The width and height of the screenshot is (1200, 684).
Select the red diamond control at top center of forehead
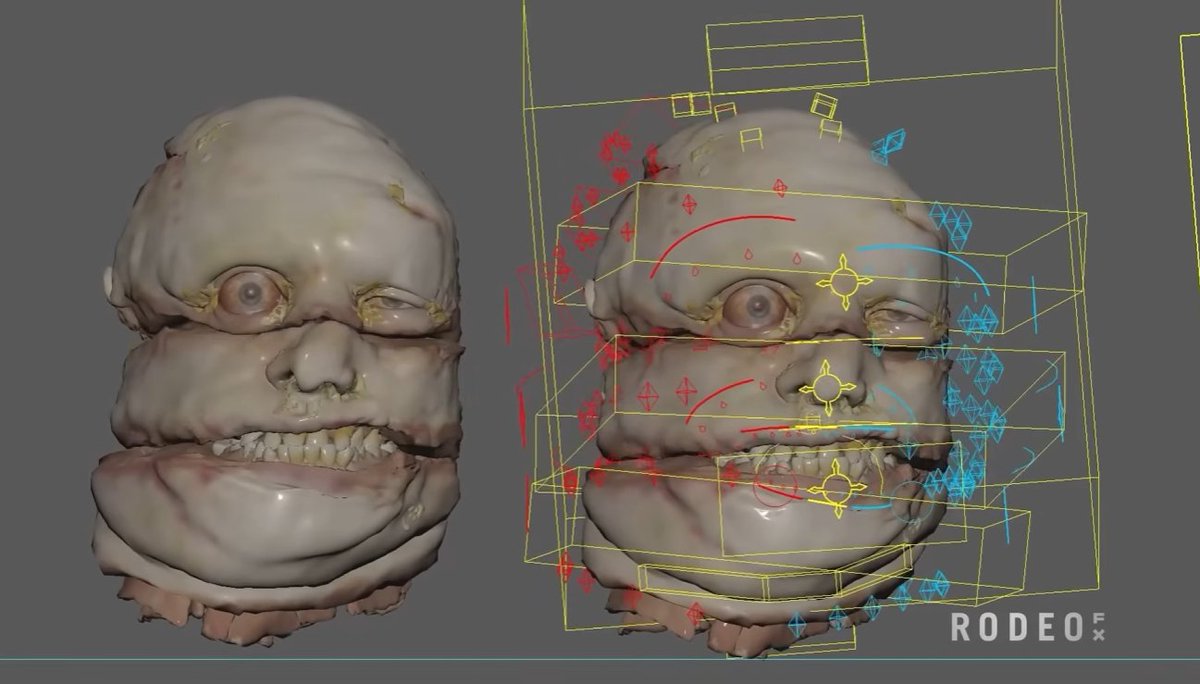(781, 187)
